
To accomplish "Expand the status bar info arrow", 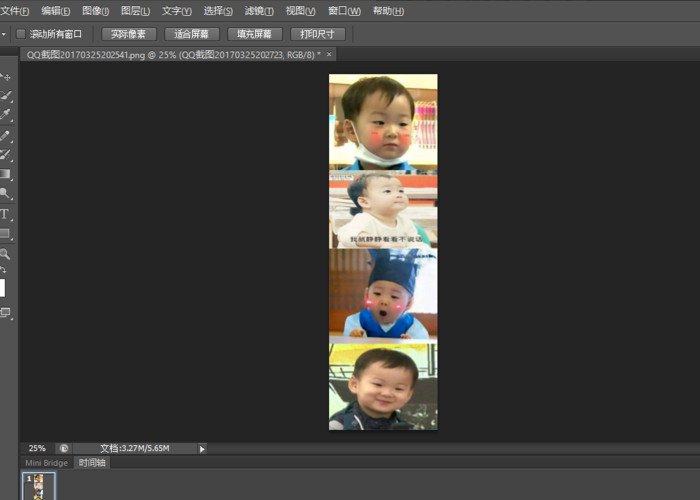I will point(202,449).
